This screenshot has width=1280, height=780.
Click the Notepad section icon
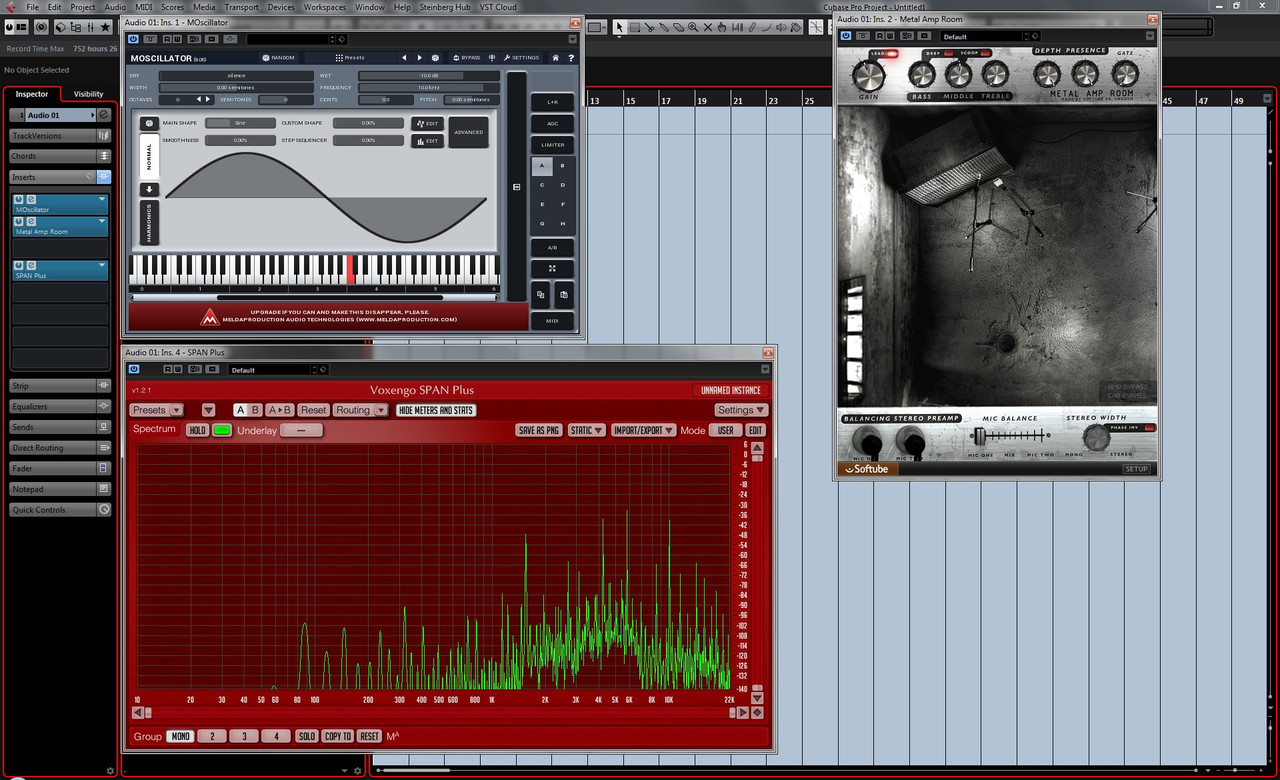[103, 489]
